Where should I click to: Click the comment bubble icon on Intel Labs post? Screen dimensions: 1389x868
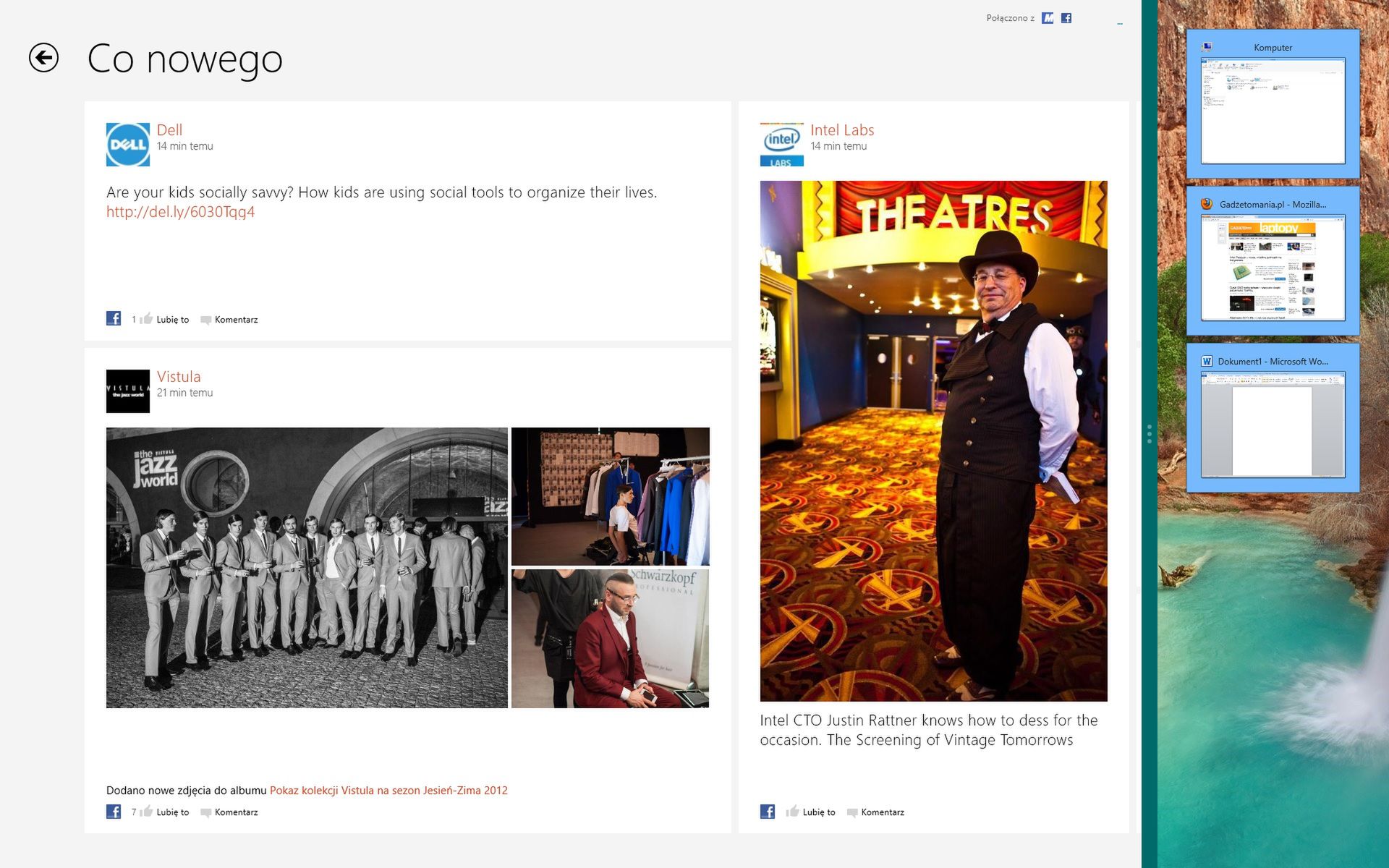(852, 813)
